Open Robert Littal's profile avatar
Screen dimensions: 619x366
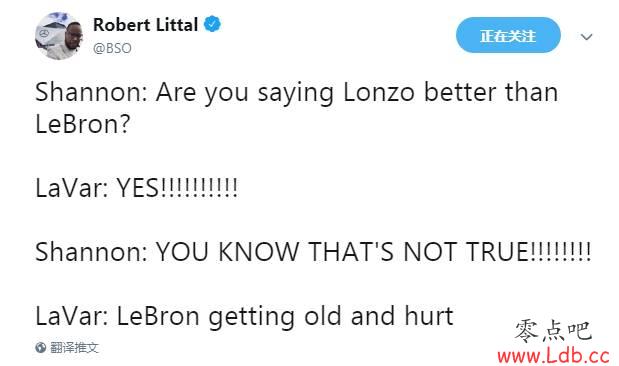click(59, 36)
